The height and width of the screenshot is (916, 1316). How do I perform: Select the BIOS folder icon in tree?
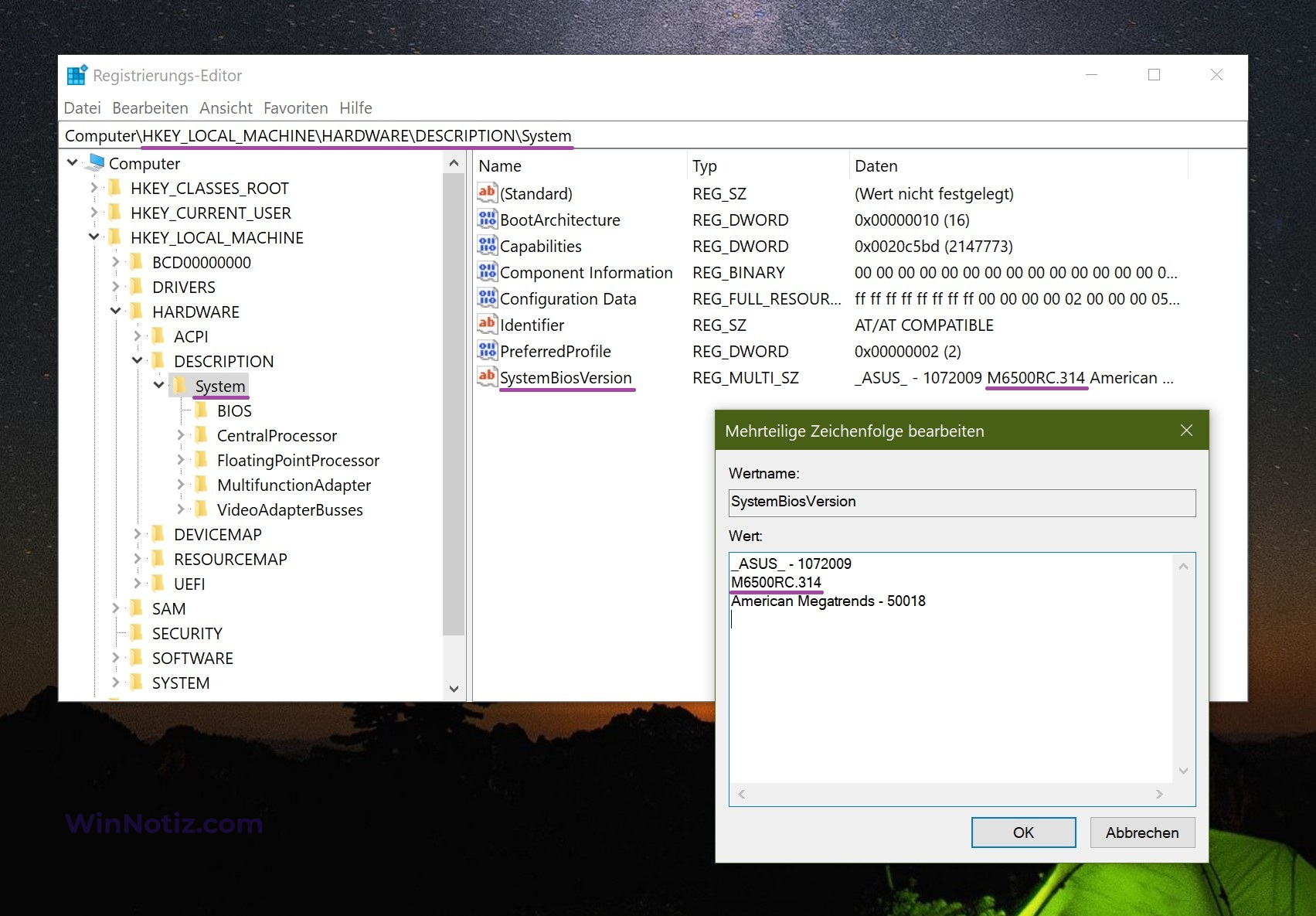202,410
